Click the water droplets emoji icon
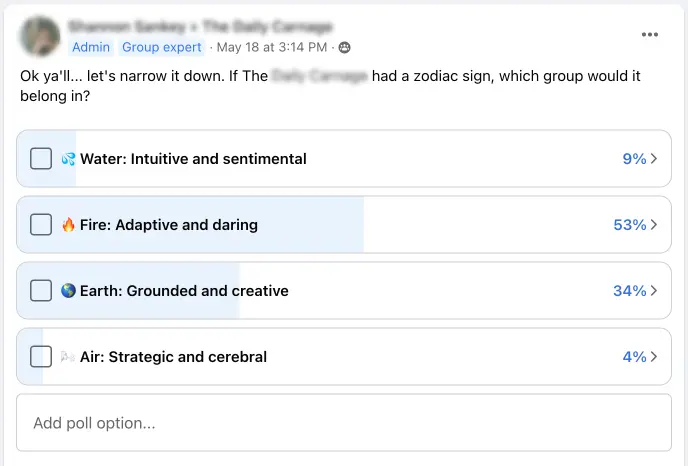Screen dimensions: 688x466 click(68, 159)
